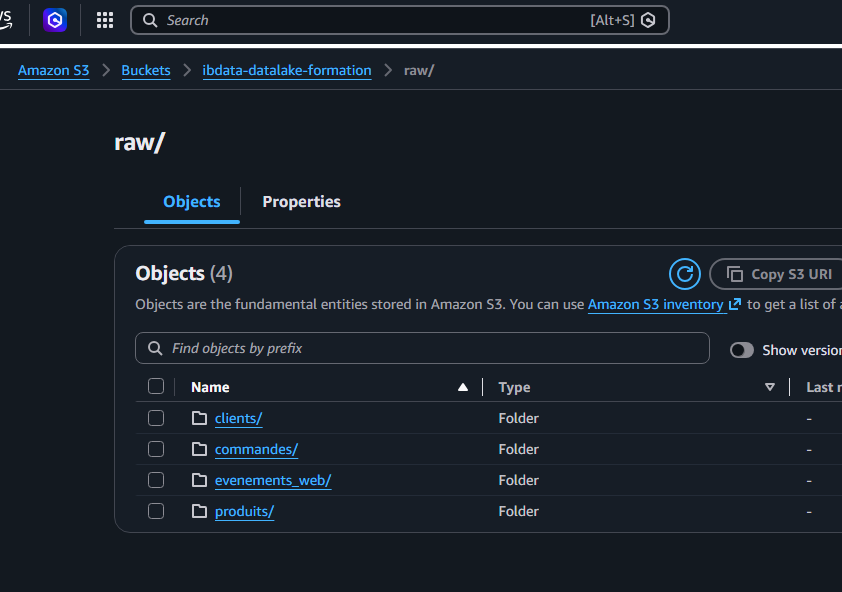Screen dimensions: 842x592
Task: Click the copy icon in Copy S3 URI
Action: point(735,274)
